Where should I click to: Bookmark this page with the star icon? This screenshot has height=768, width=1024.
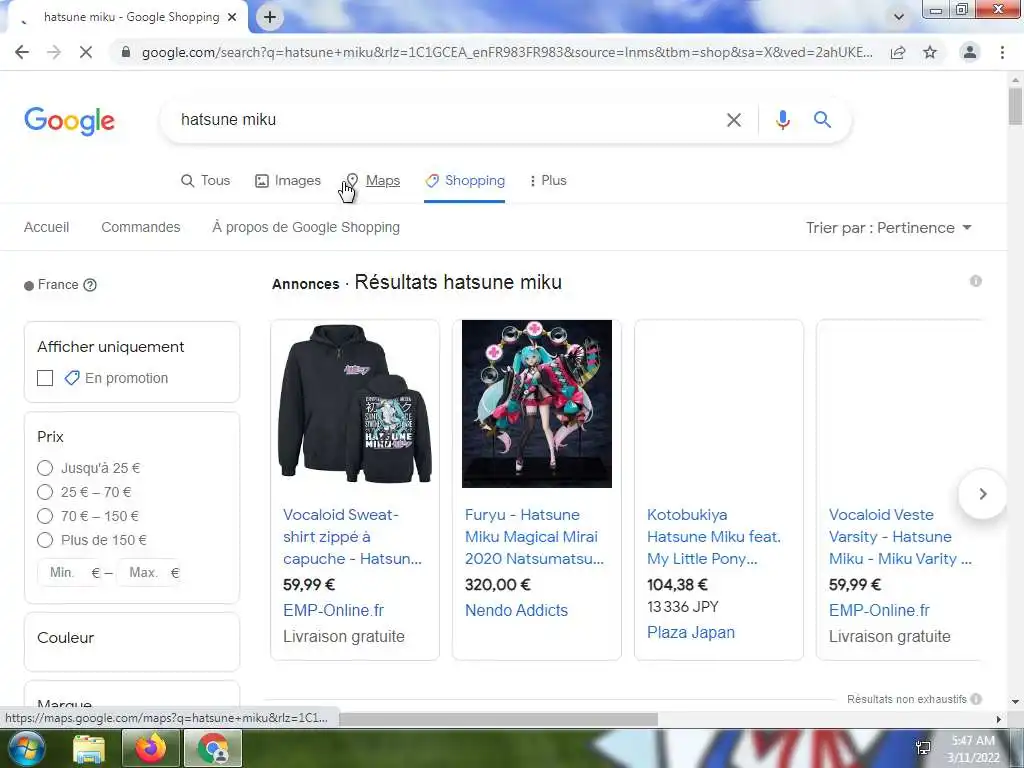click(x=930, y=52)
